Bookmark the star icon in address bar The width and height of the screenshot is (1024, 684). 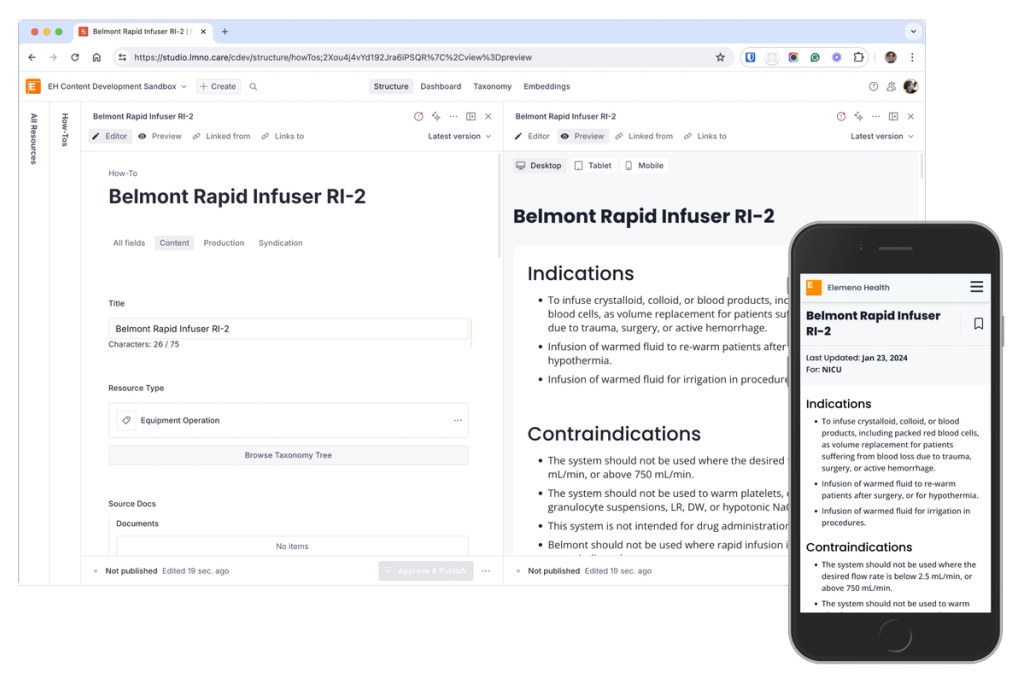pyautogui.click(x=720, y=57)
